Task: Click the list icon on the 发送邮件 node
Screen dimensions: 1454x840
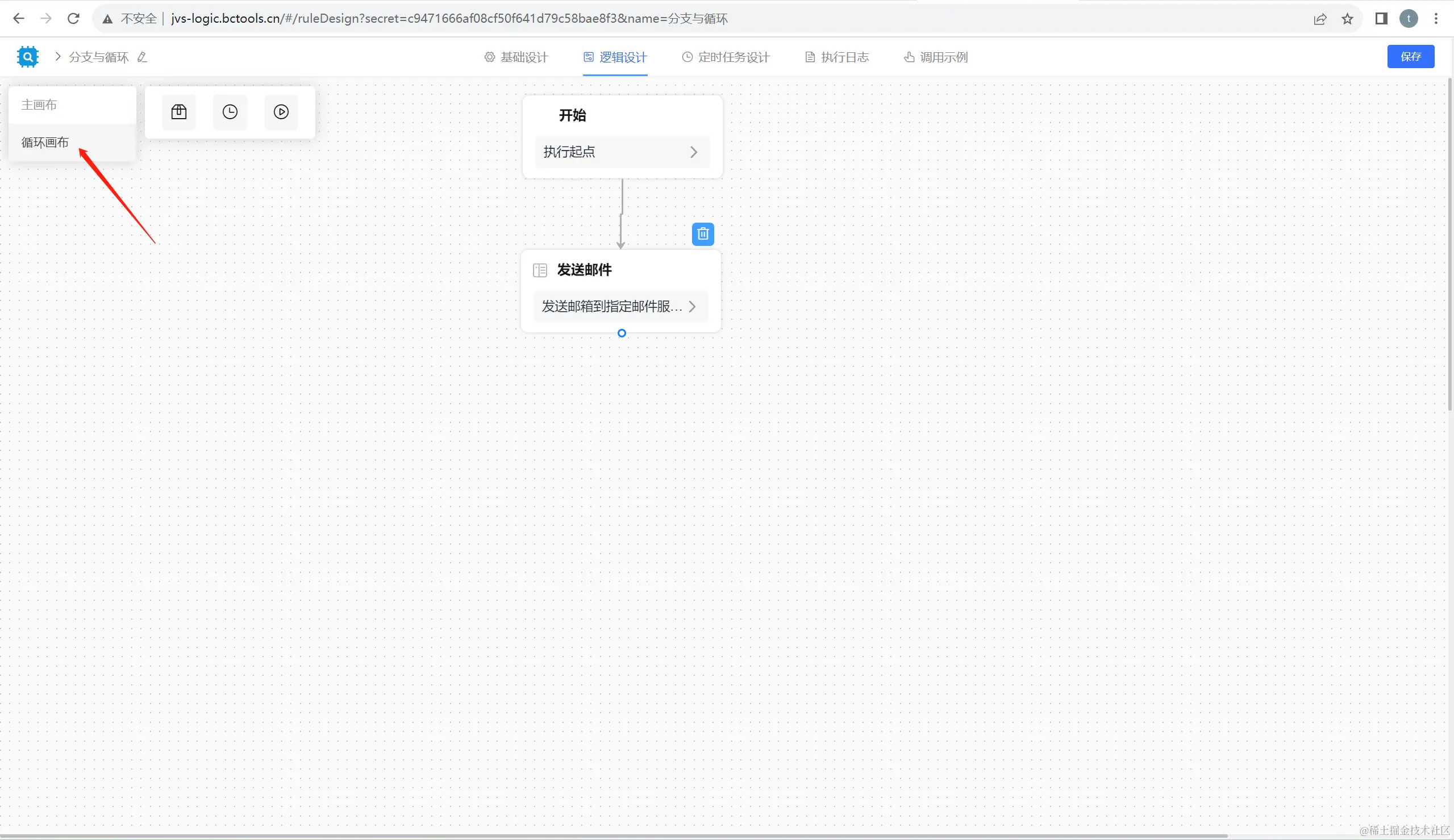Action: click(x=539, y=270)
